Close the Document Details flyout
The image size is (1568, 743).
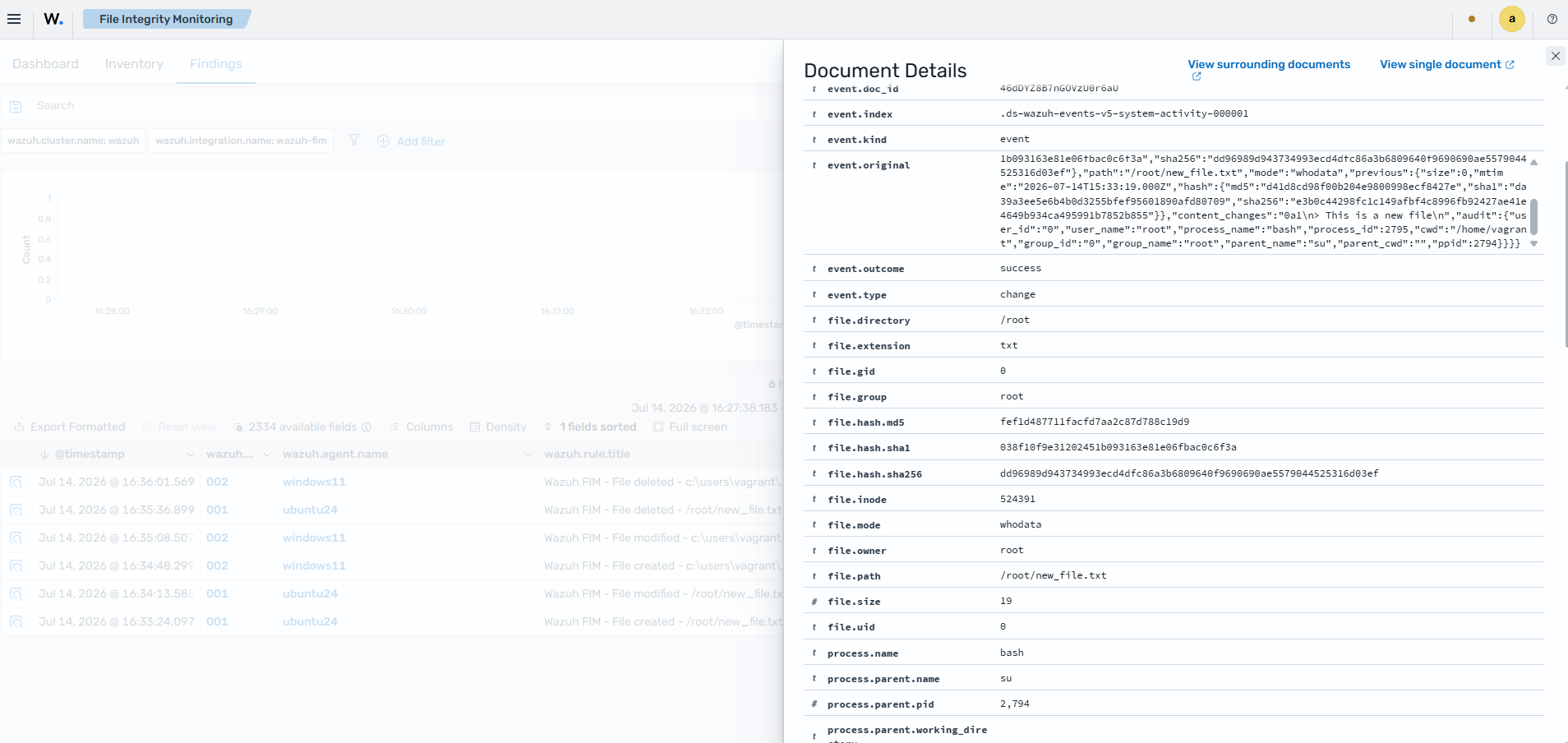click(x=1555, y=56)
